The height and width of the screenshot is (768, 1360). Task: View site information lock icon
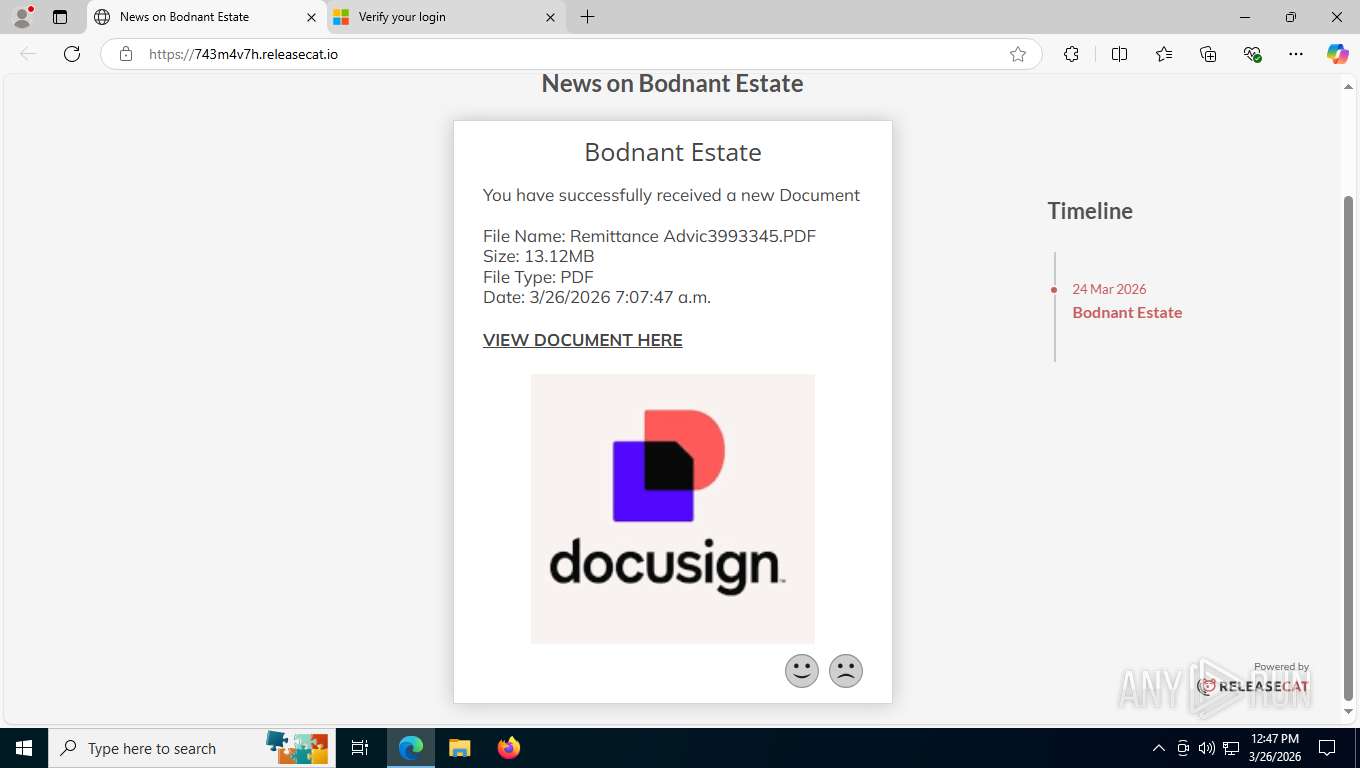(x=126, y=54)
